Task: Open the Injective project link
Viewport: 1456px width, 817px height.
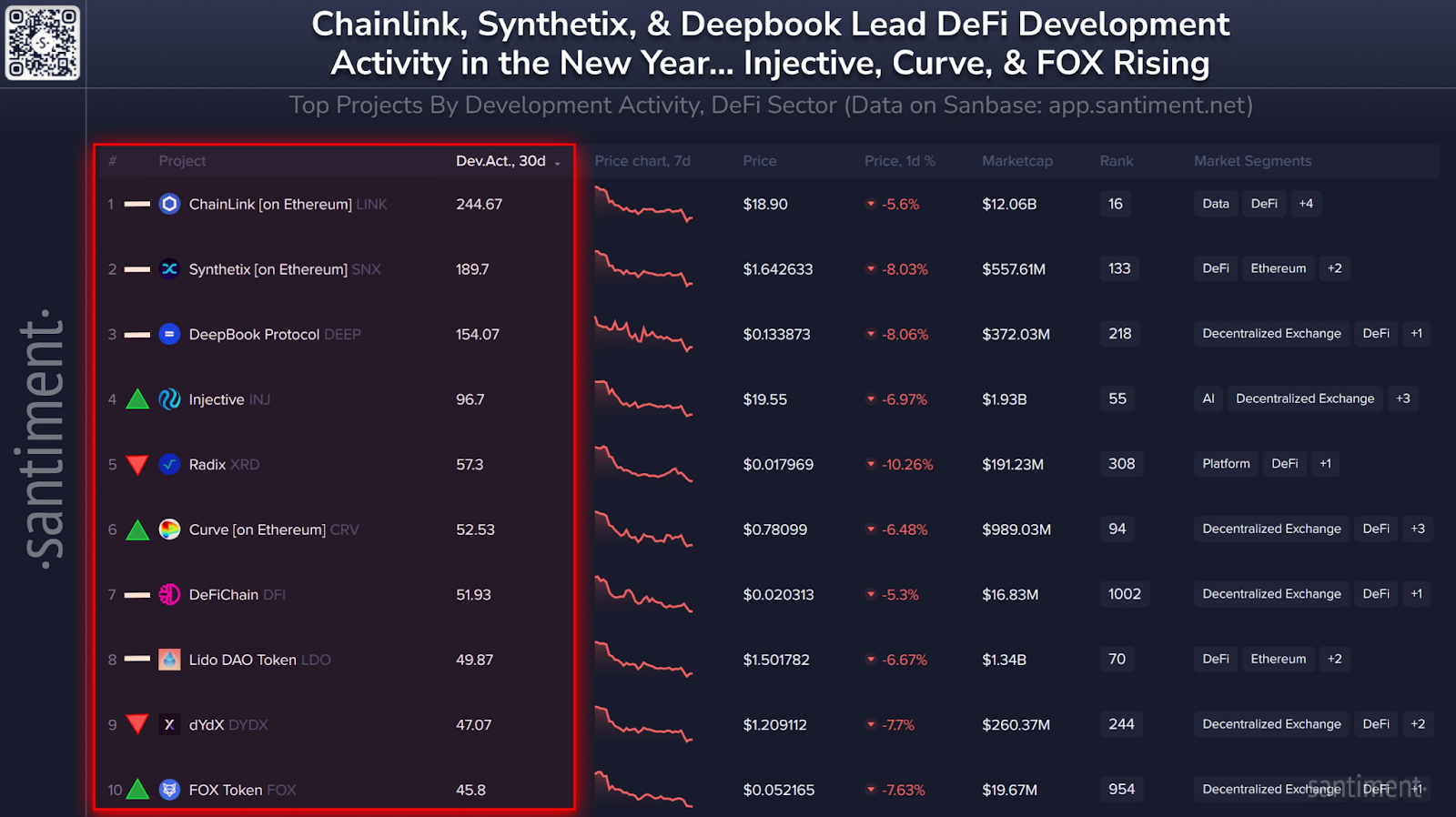Action: click(217, 399)
